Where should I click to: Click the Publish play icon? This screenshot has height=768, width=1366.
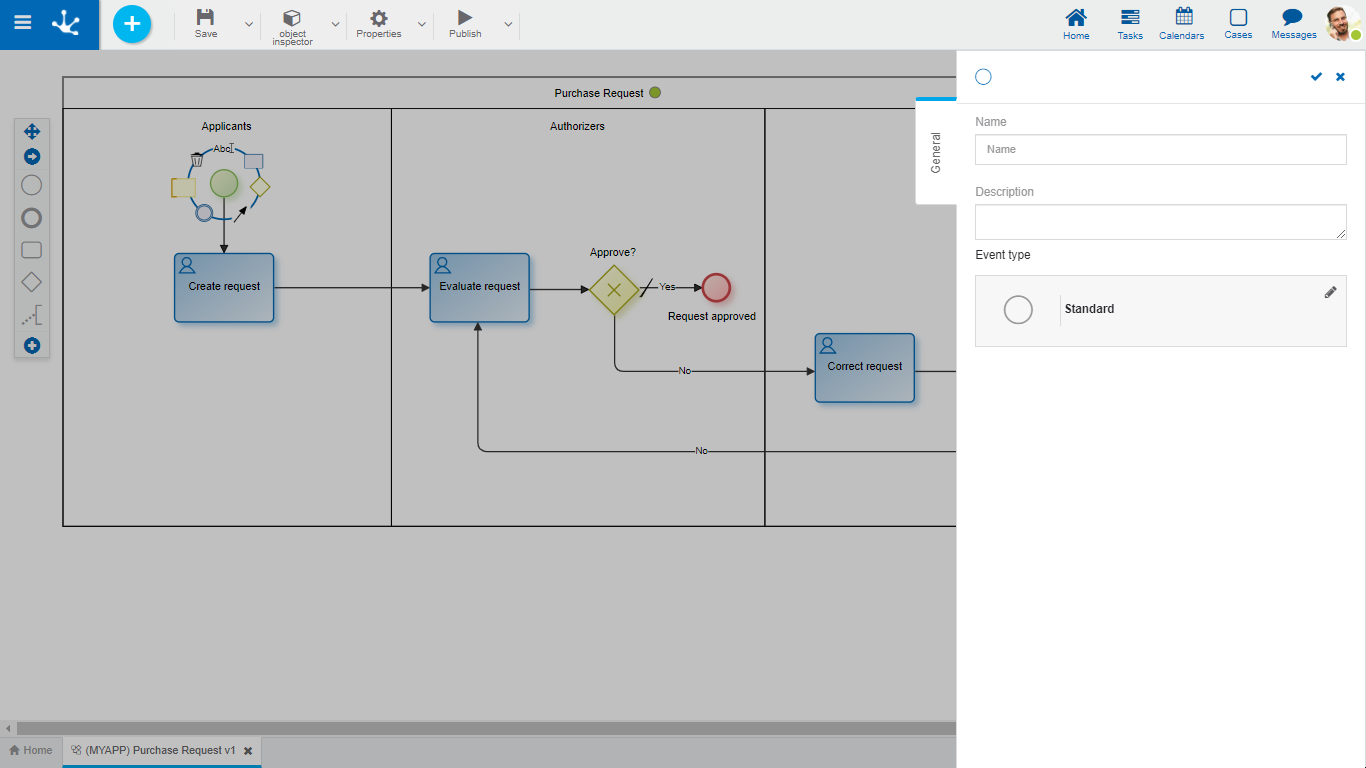pyautogui.click(x=464, y=17)
